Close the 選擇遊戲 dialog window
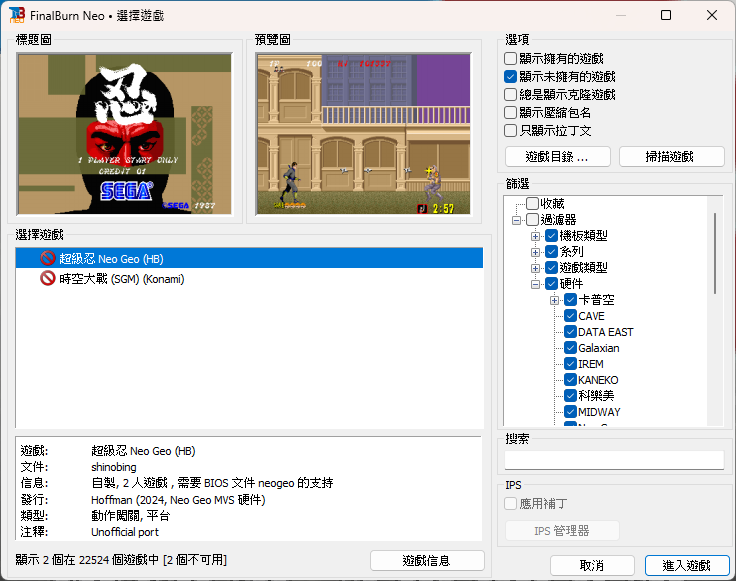 click(712, 15)
